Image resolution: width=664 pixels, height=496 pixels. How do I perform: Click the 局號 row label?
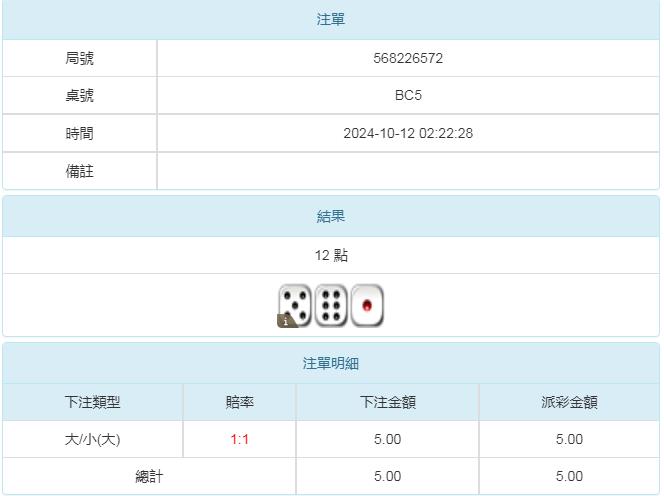(x=80, y=58)
